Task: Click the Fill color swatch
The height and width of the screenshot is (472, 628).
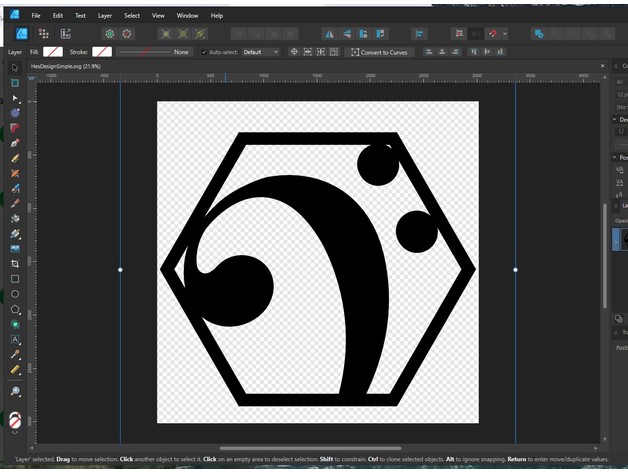Action: tap(52, 52)
